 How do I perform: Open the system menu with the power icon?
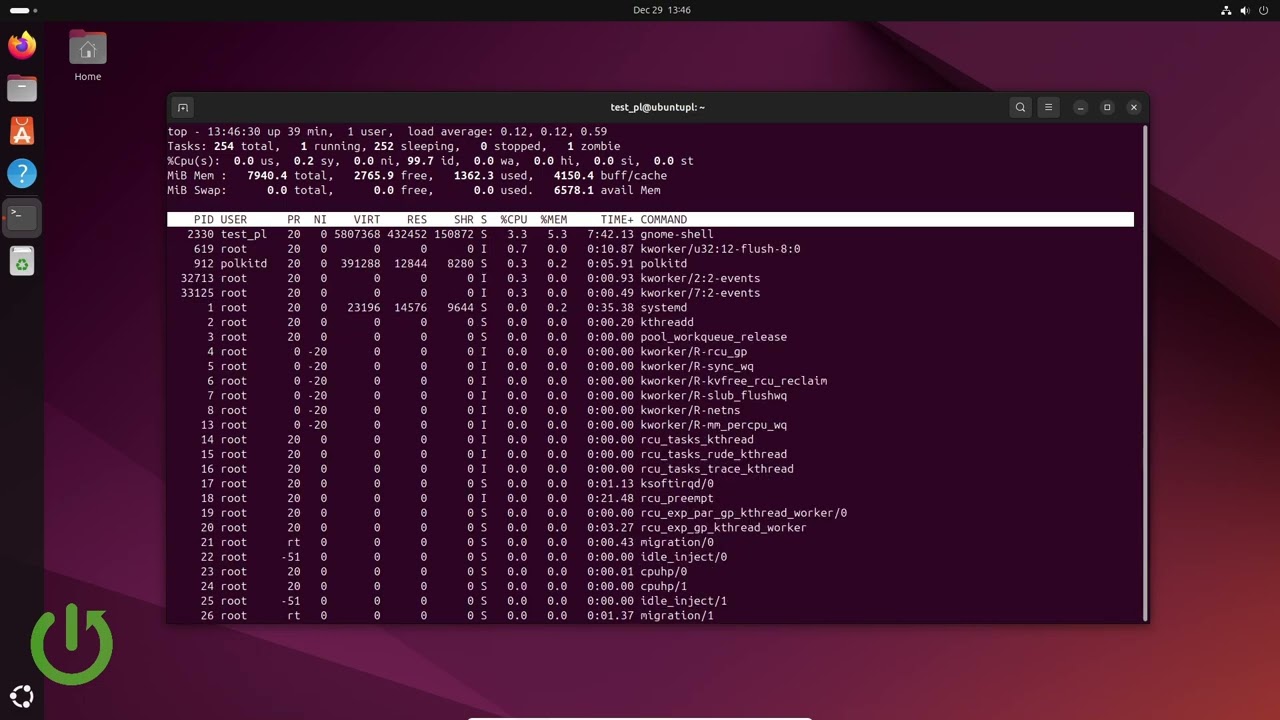[x=1264, y=10]
